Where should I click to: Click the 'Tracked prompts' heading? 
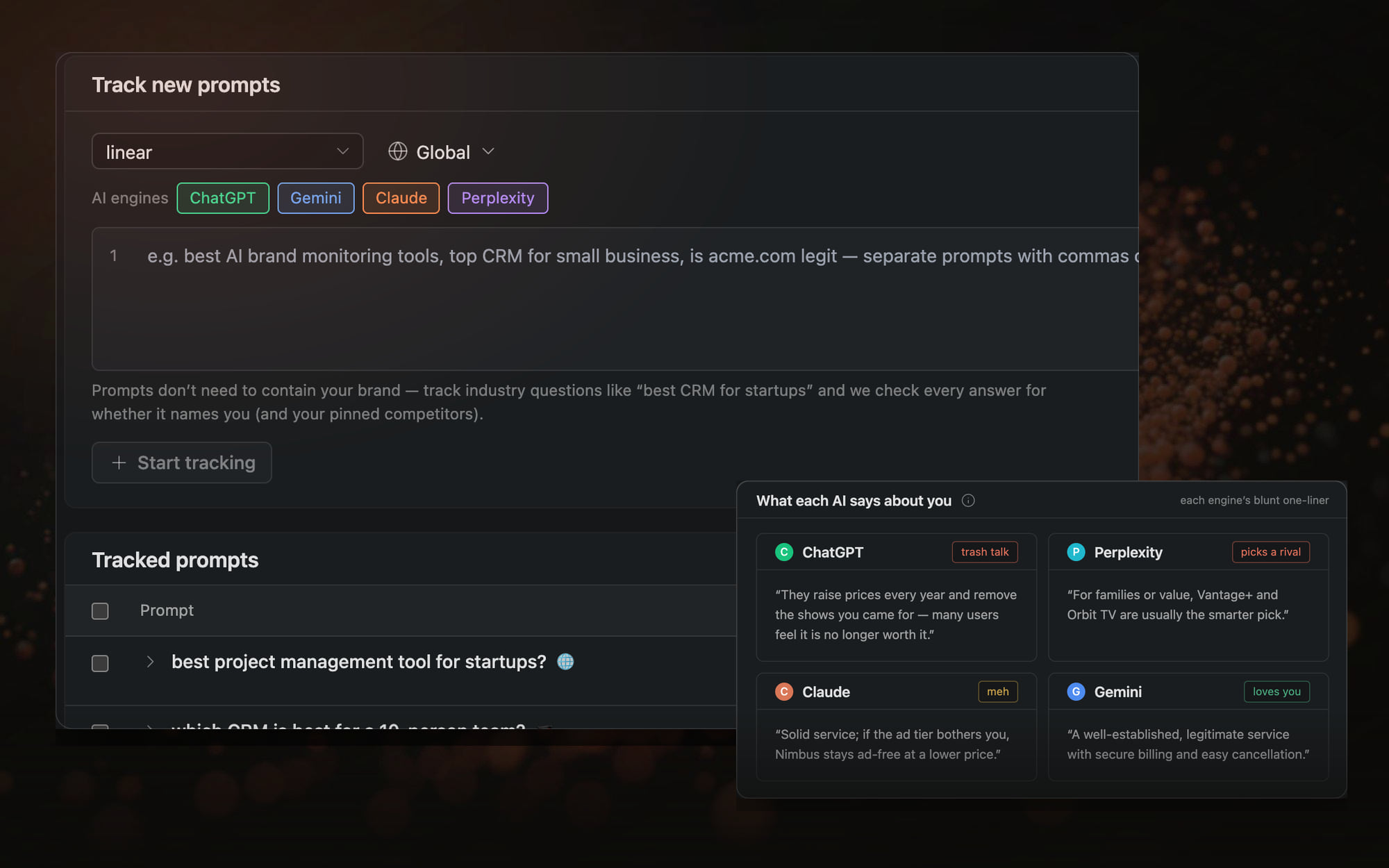click(175, 560)
